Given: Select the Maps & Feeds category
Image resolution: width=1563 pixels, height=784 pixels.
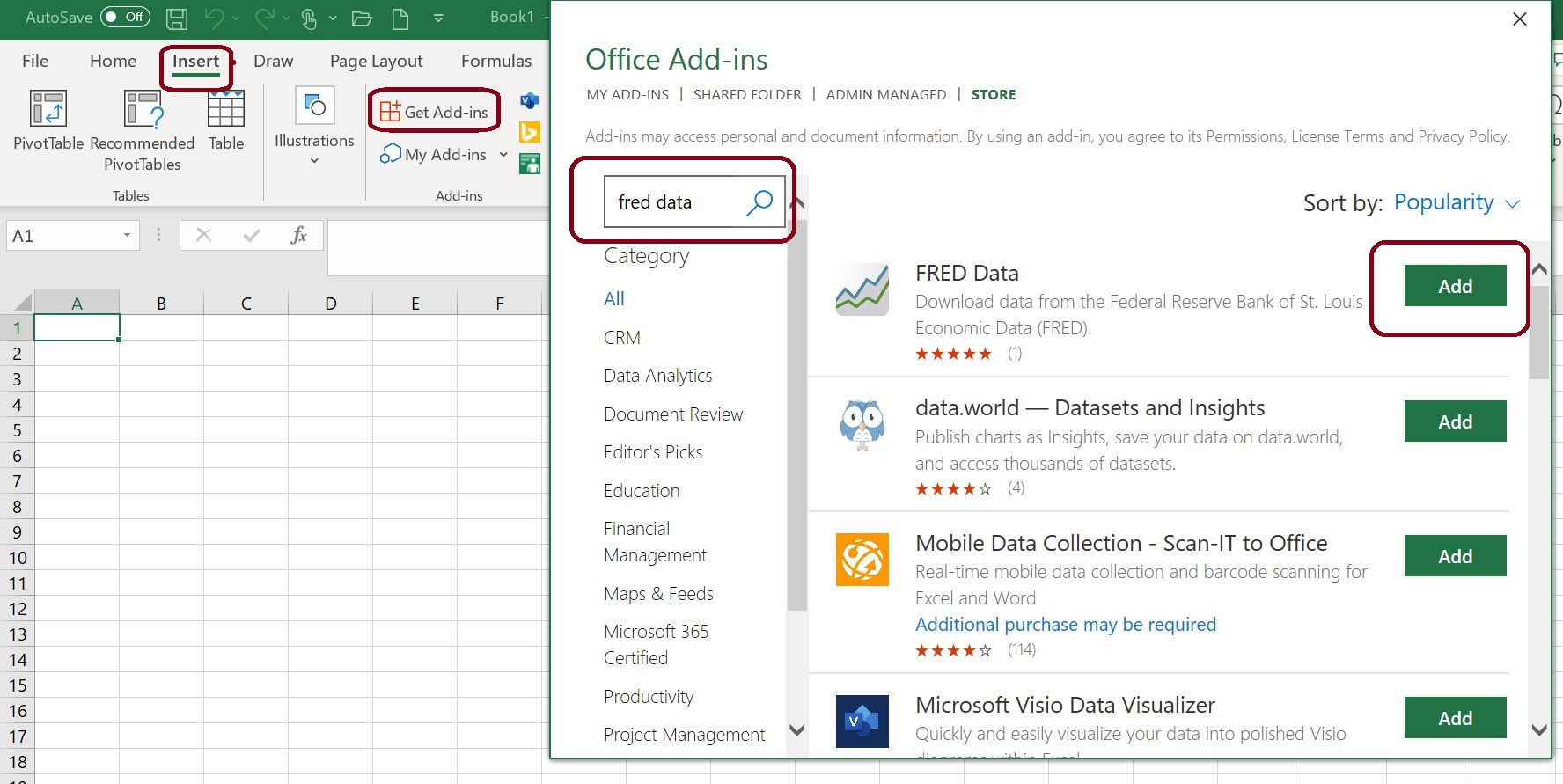Looking at the screenshot, I should click(x=658, y=594).
